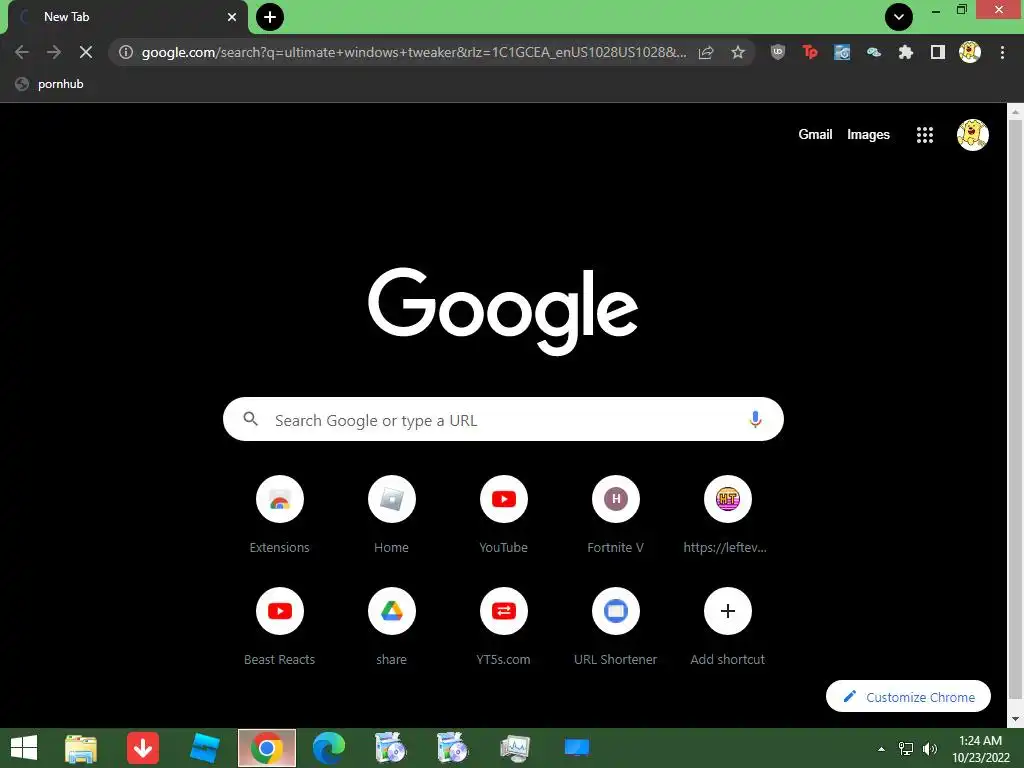This screenshot has width=1024, height=768.
Task: Open File Explorer from taskbar
Action: point(81,748)
